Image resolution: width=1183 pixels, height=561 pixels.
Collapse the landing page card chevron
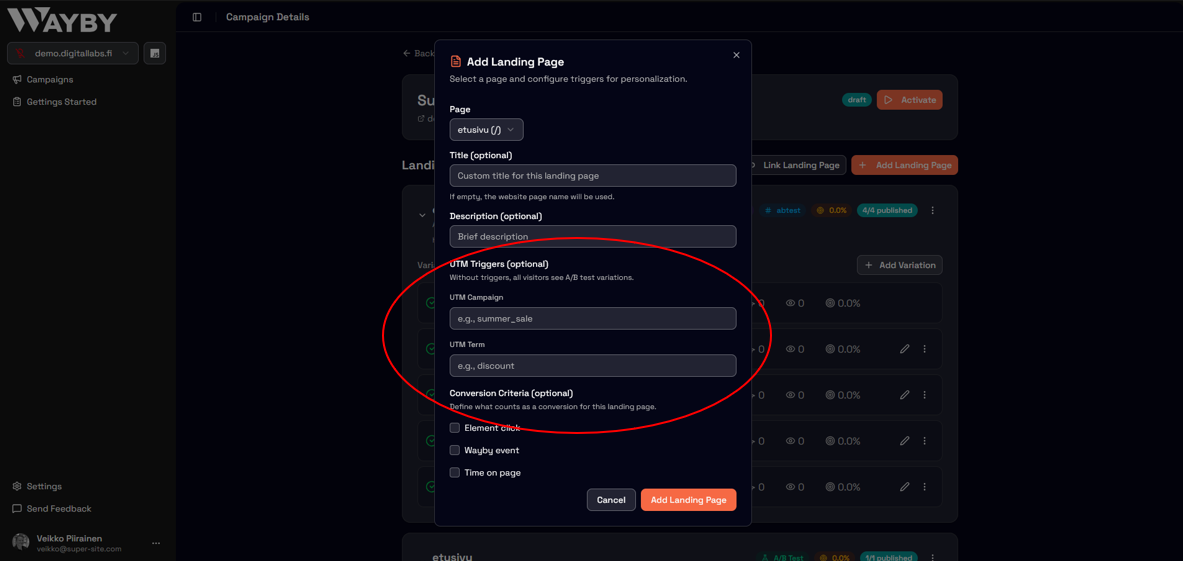[x=422, y=216]
